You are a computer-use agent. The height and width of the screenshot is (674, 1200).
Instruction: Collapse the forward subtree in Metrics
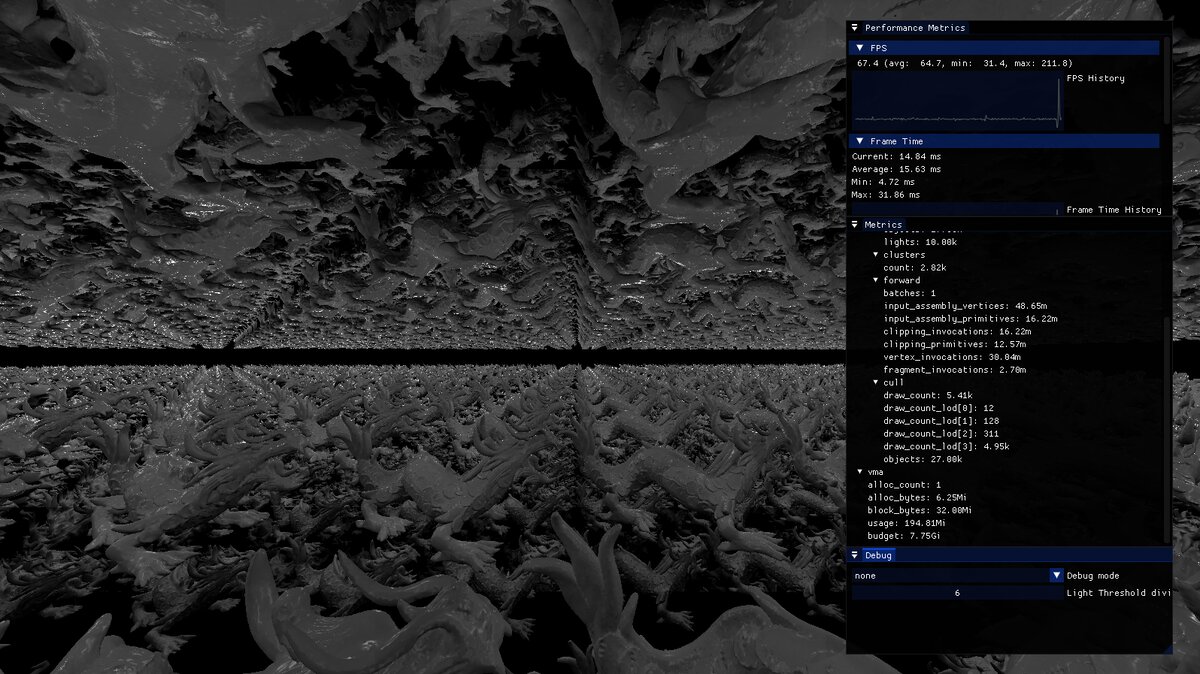(x=876, y=280)
